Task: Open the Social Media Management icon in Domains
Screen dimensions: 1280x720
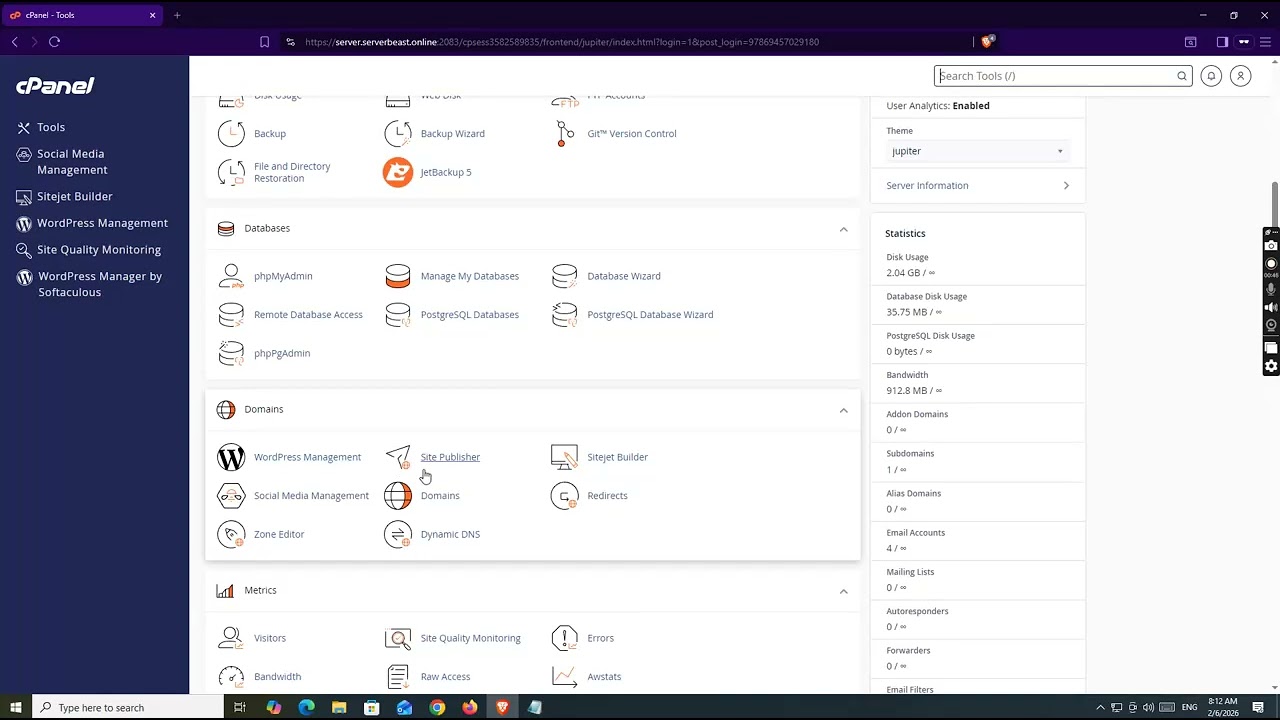Action: 231,496
